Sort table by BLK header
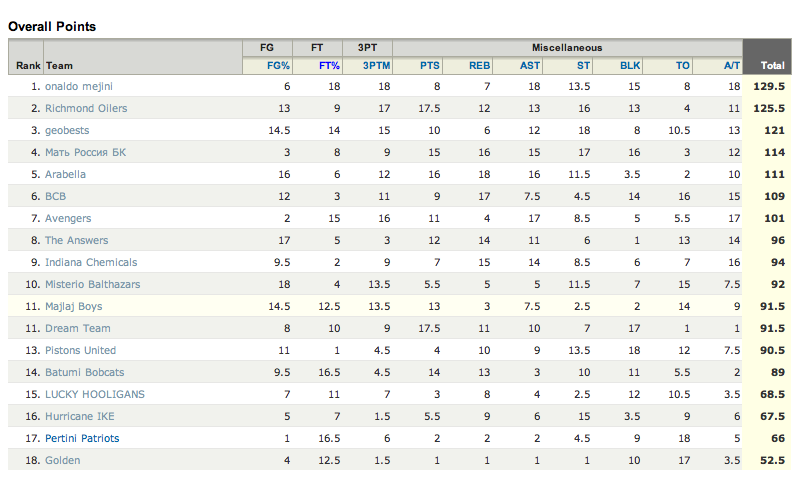Screen dimensions: 796x477 (630, 65)
